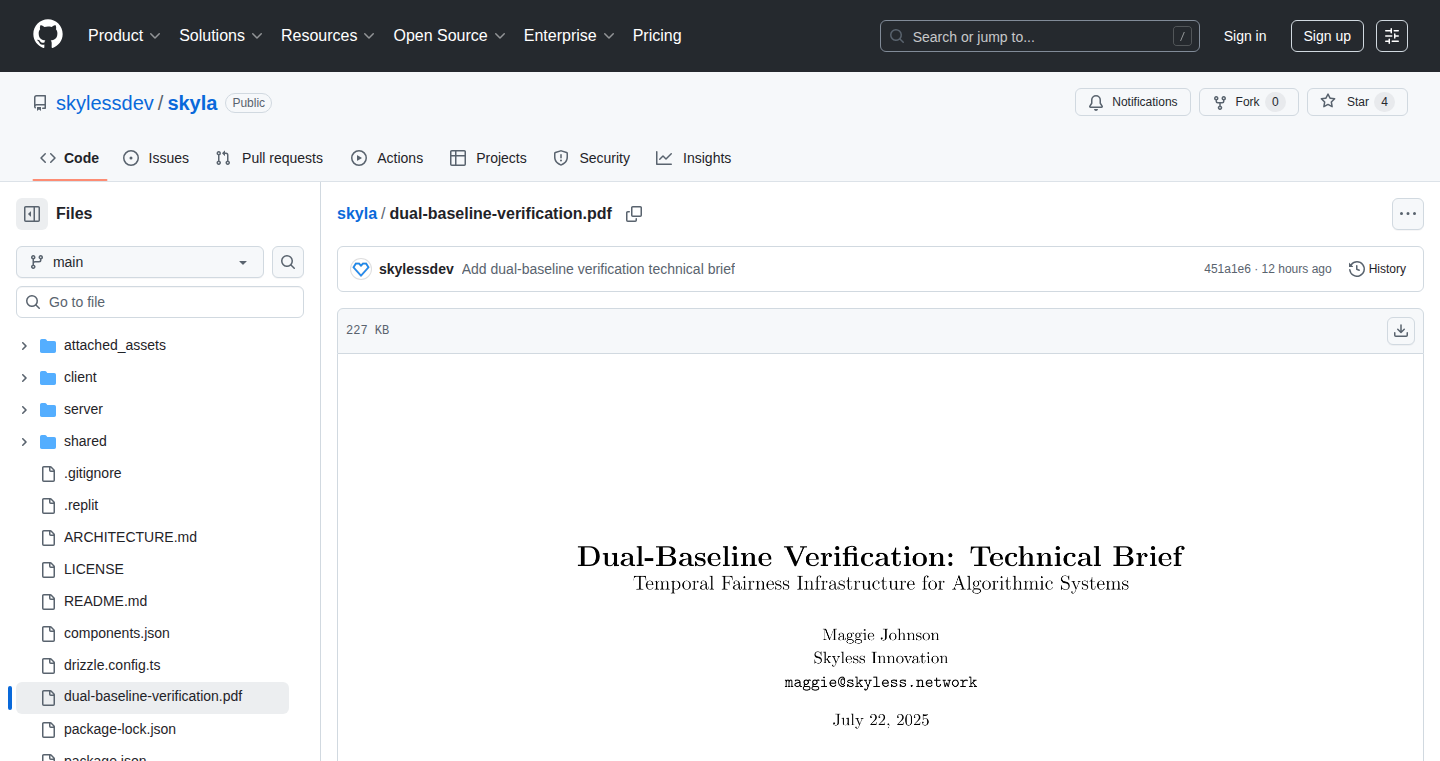Copy file path icon next to filename

coord(634,214)
